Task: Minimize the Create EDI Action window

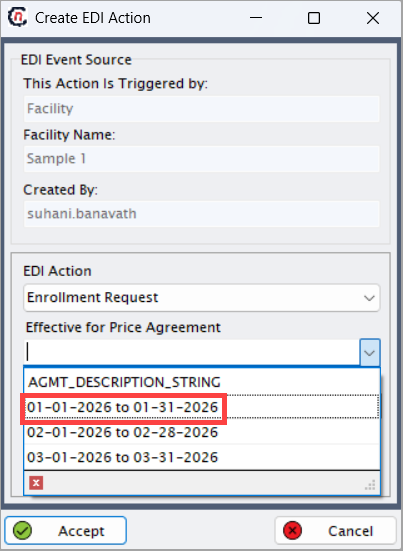Action: (x=256, y=18)
